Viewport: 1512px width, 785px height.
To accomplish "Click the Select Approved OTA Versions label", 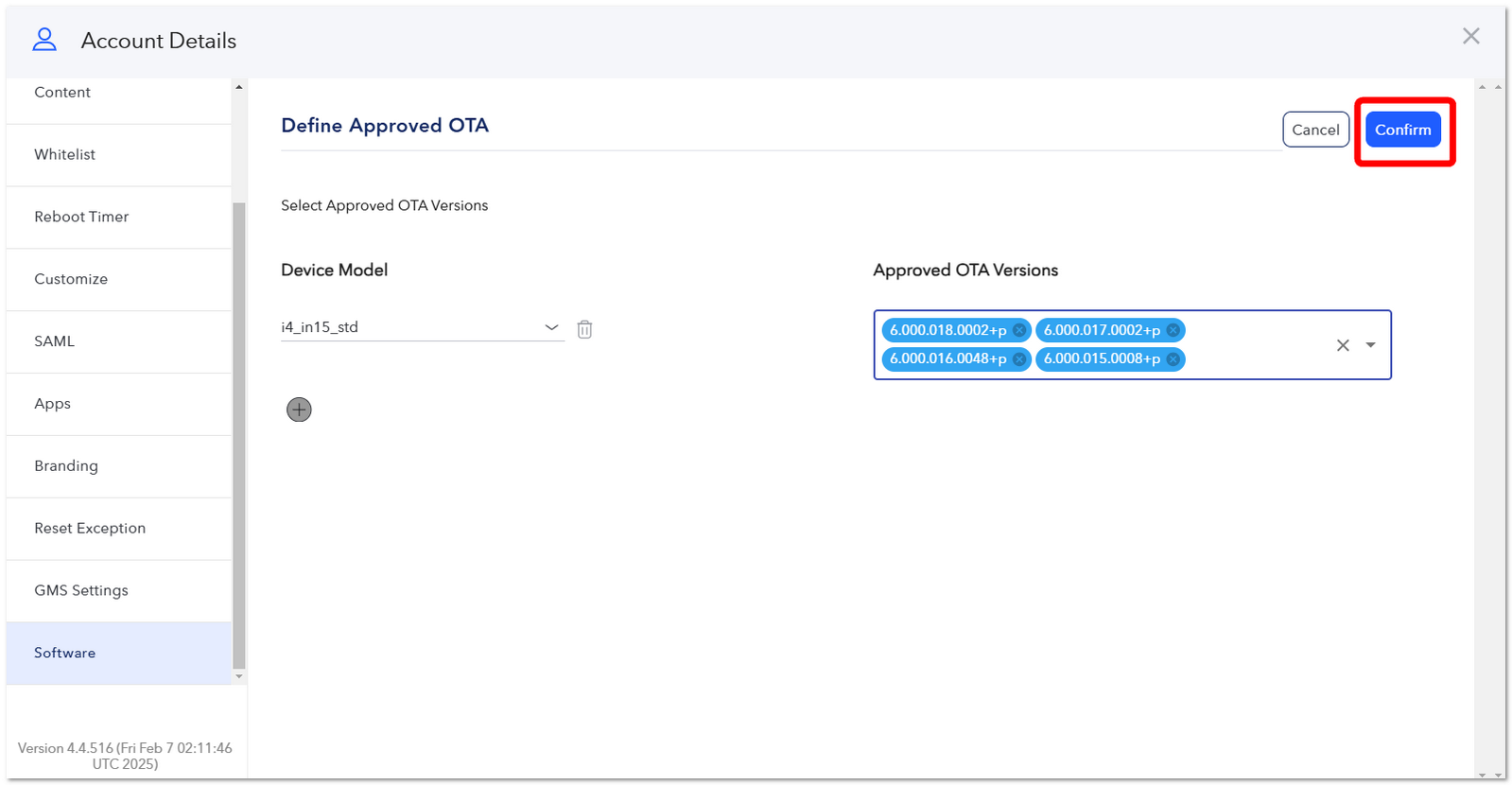I will pos(385,206).
